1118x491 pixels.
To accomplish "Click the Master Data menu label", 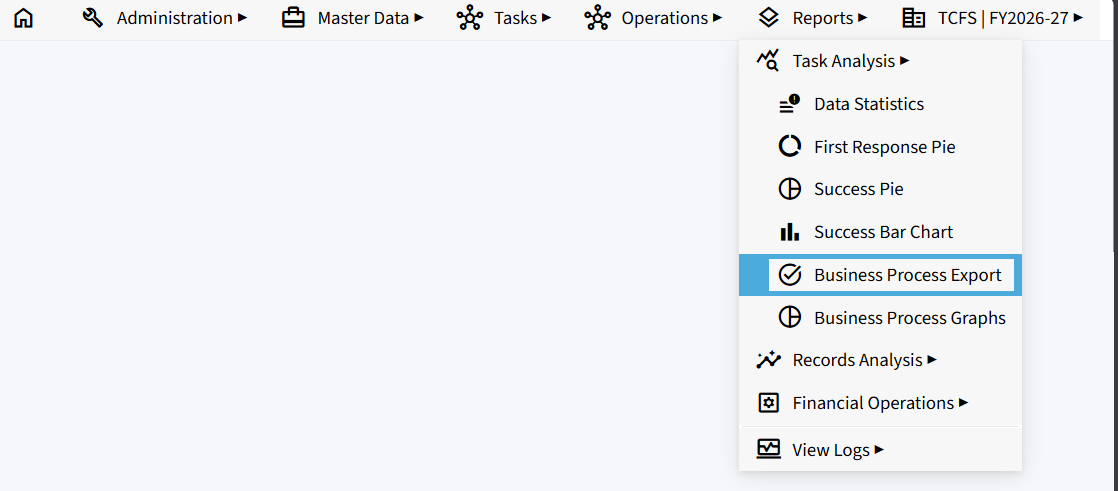I will (364, 18).
